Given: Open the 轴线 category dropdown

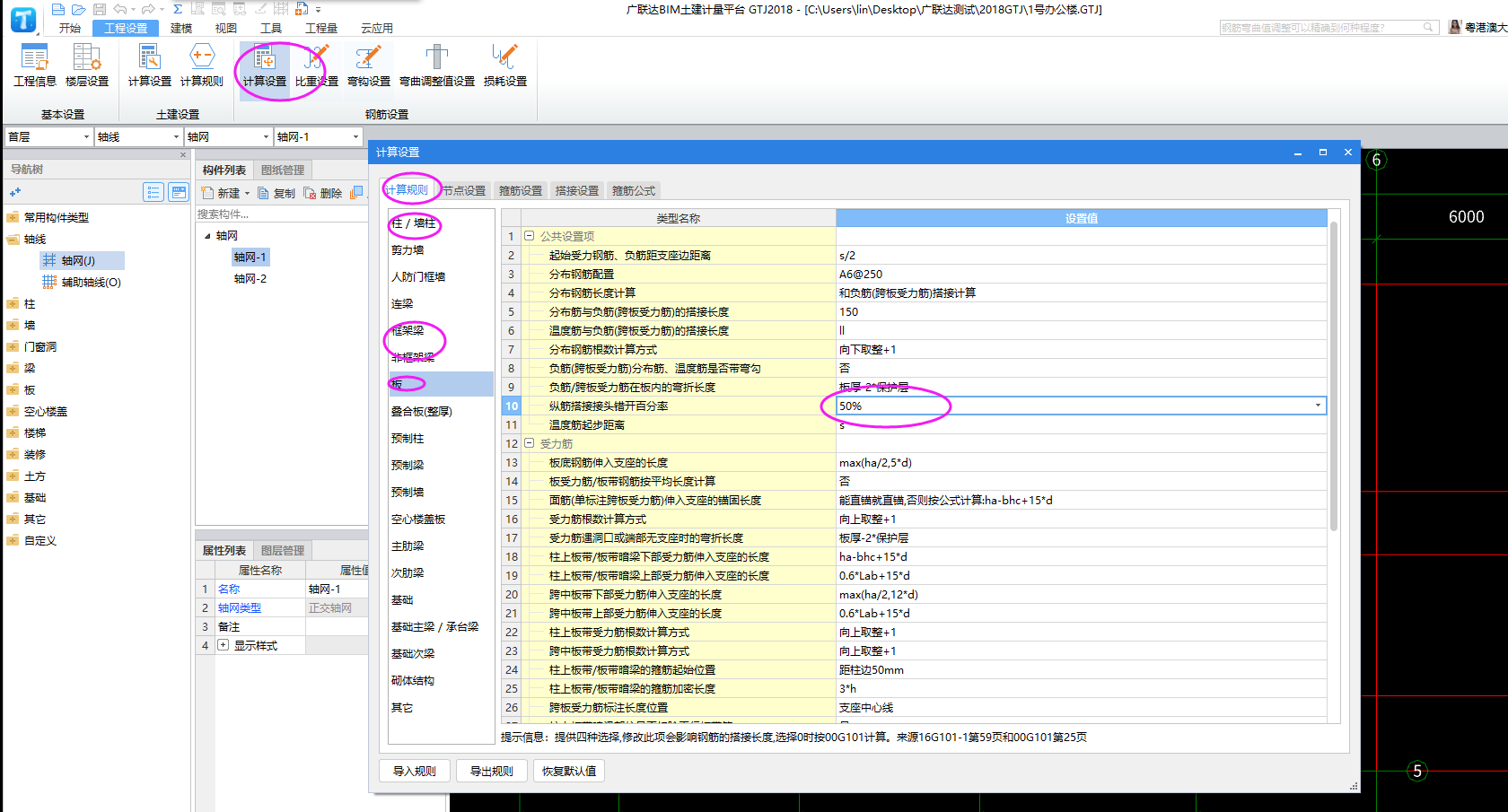Looking at the screenshot, I should pos(176,136).
